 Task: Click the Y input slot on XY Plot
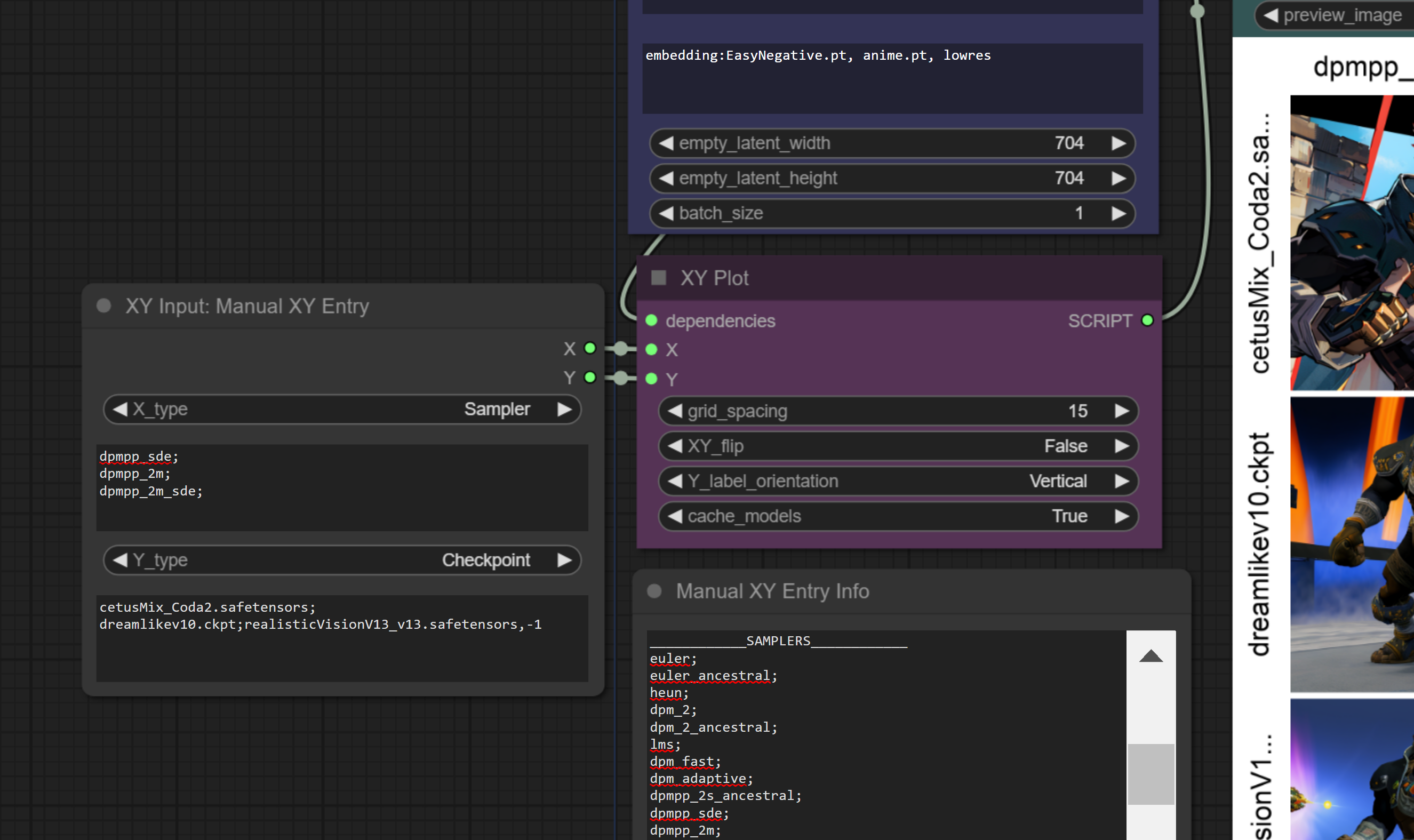click(x=651, y=379)
